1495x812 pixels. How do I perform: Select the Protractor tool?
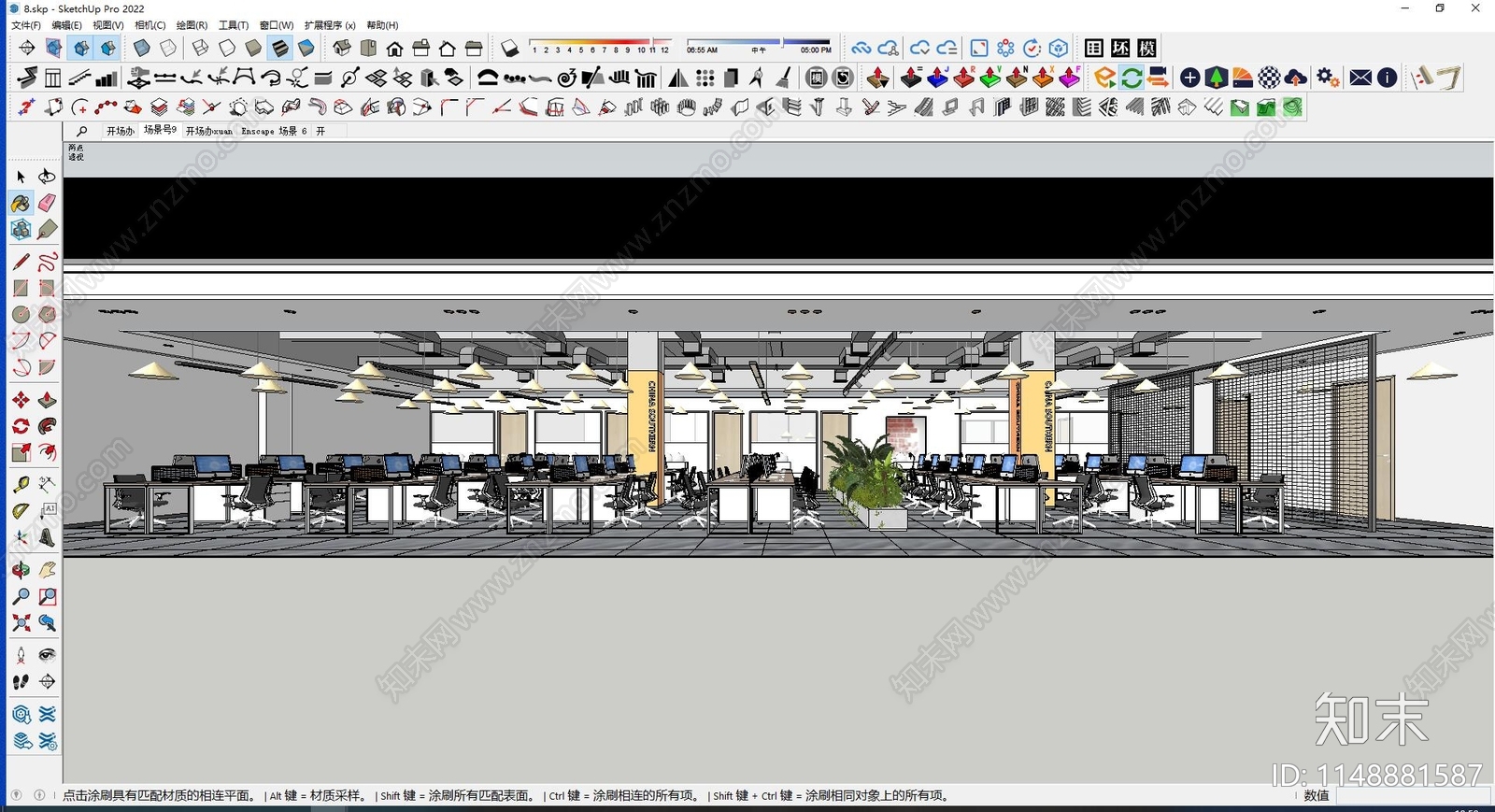[21, 511]
